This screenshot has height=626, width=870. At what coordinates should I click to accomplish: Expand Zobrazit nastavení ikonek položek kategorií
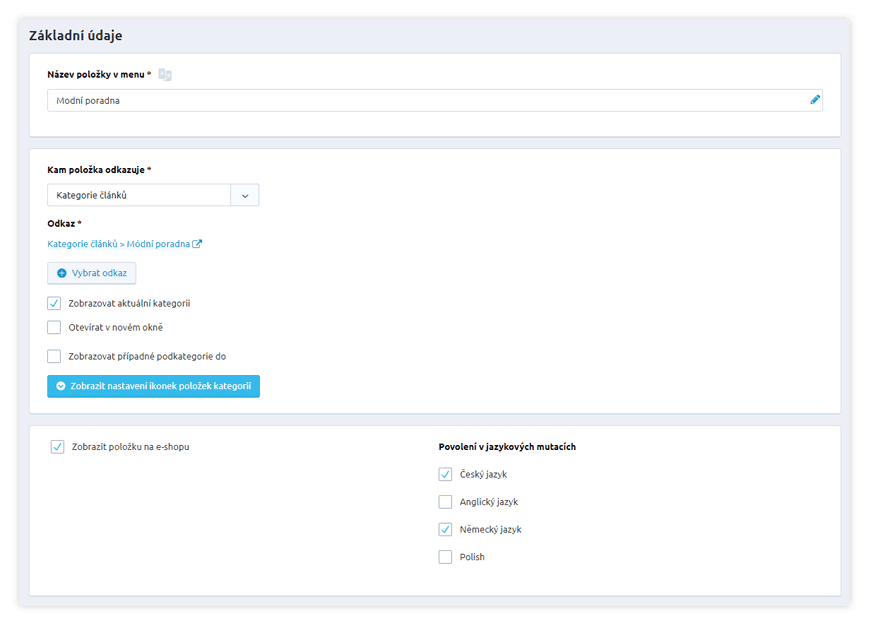click(160, 386)
